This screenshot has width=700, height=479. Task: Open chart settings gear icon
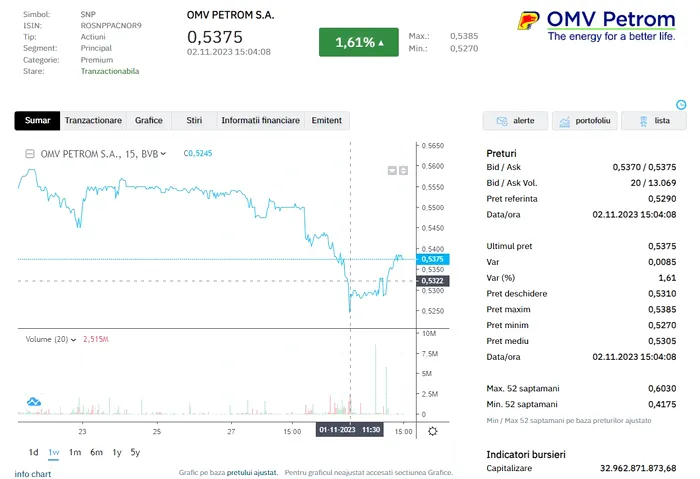pyautogui.click(x=433, y=431)
